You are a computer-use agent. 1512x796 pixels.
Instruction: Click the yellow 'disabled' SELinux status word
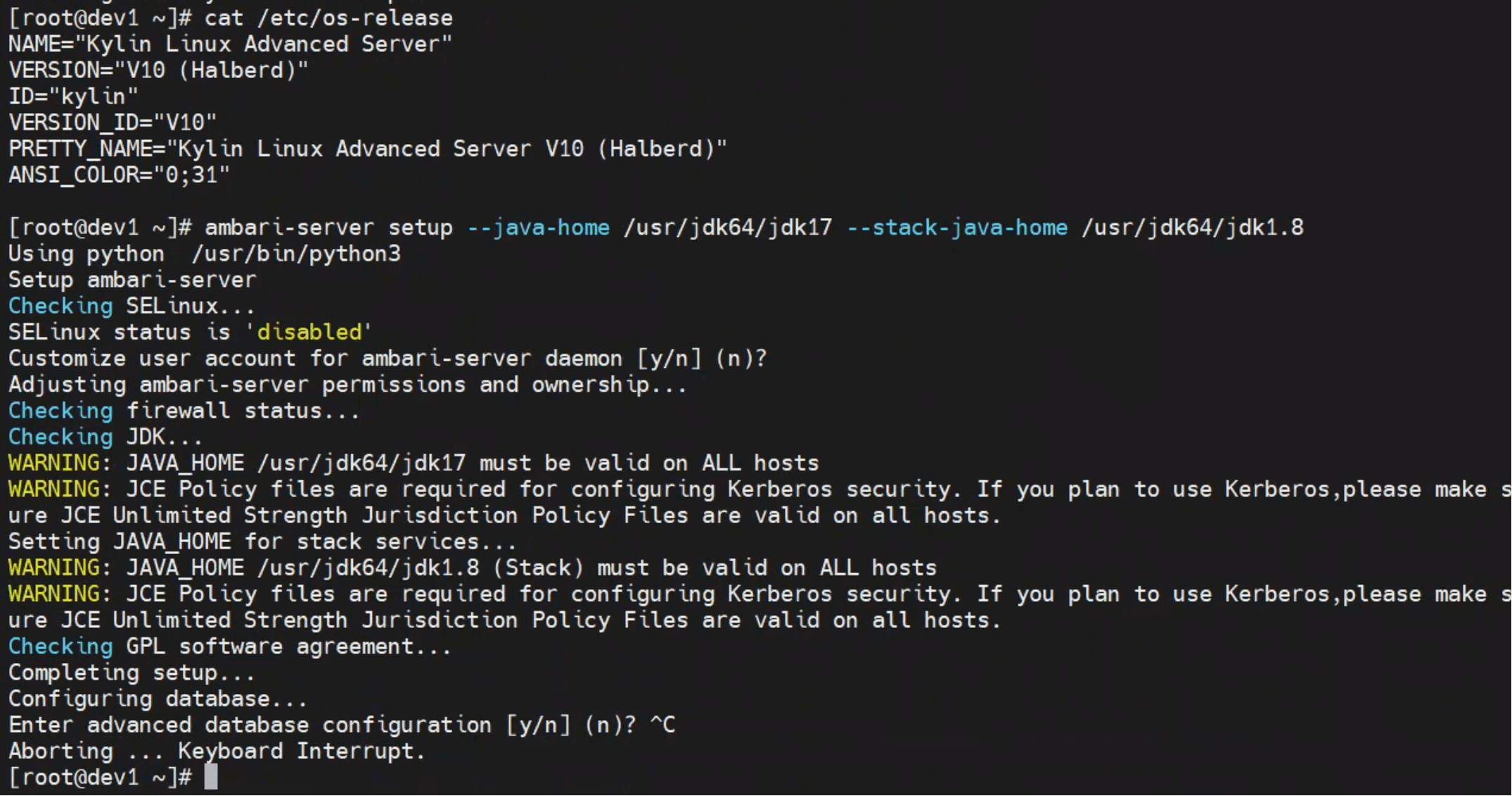point(309,332)
